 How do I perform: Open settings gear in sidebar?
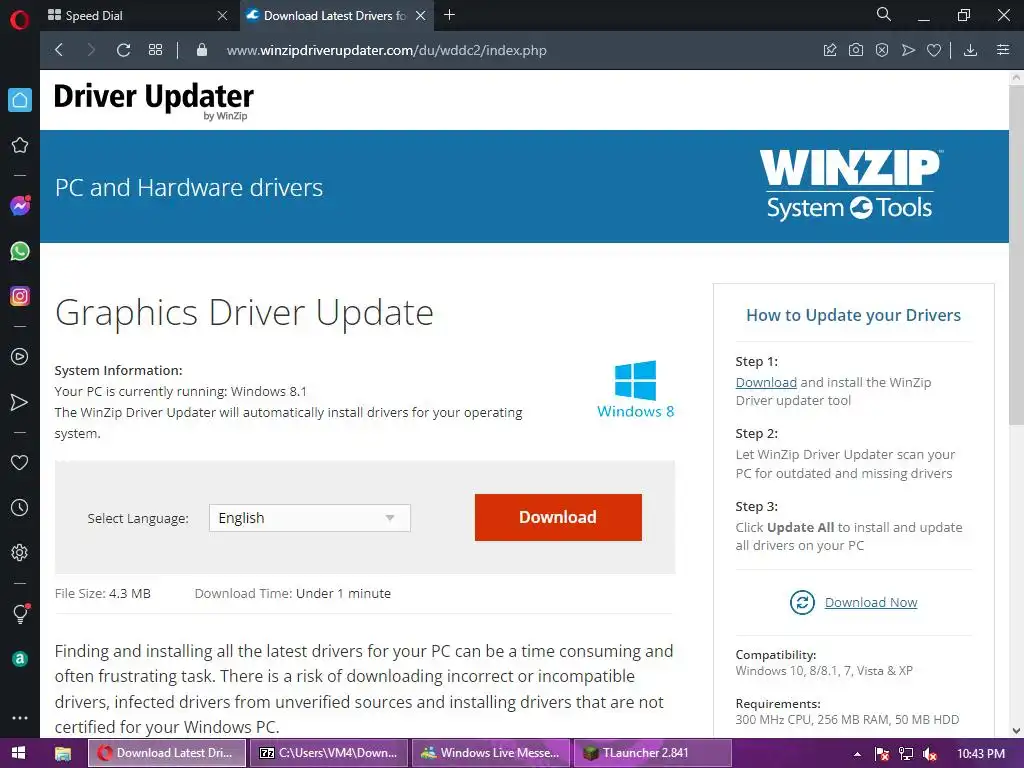[20, 552]
